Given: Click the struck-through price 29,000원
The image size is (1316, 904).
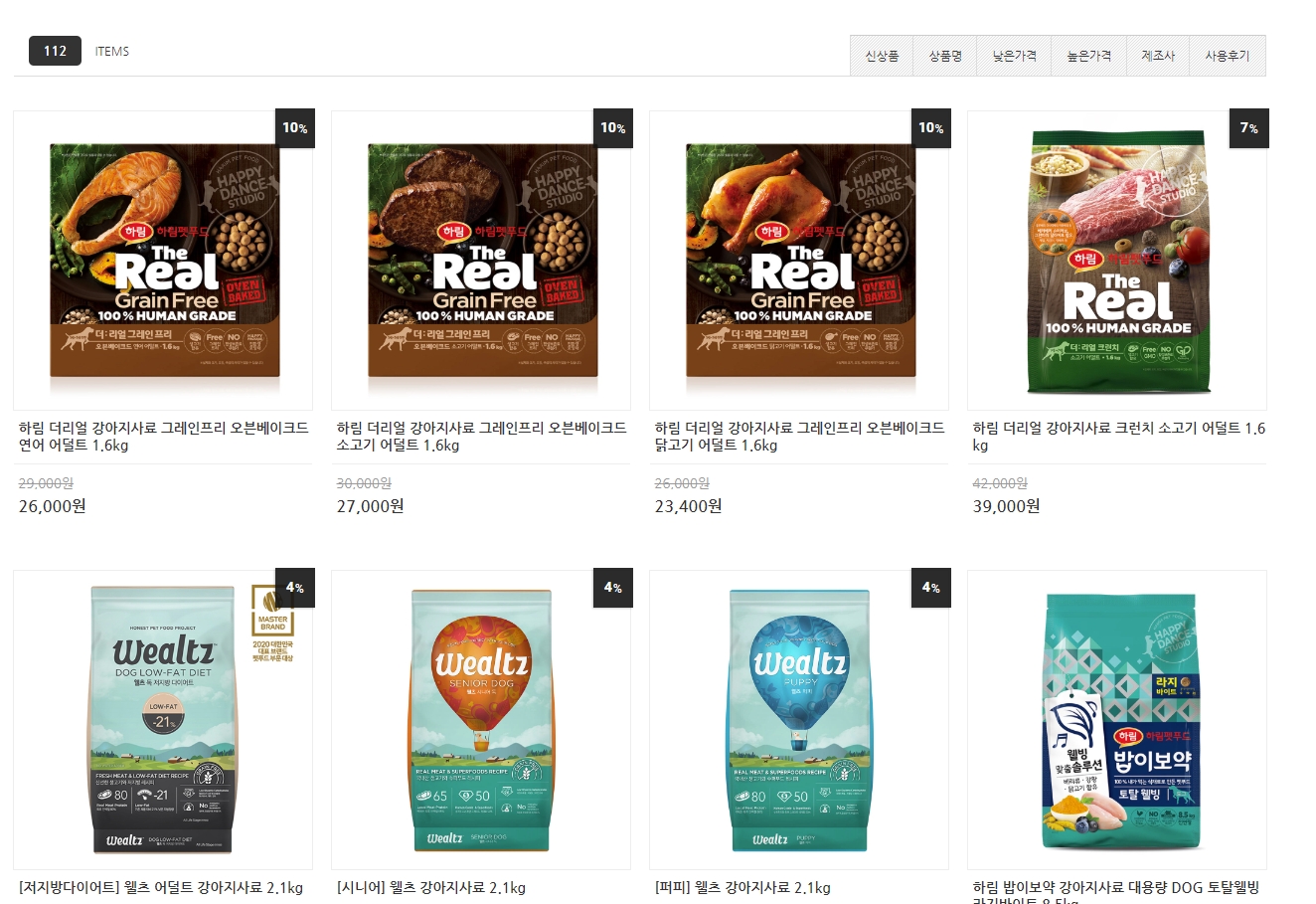Looking at the screenshot, I should click(46, 483).
